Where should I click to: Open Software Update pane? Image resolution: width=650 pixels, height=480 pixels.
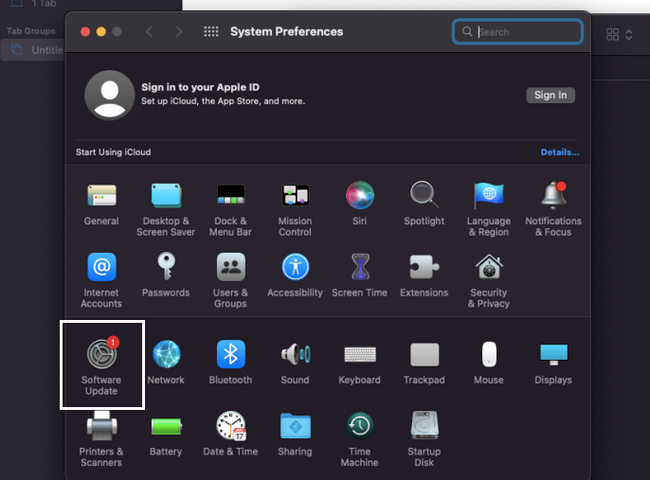pos(102,367)
